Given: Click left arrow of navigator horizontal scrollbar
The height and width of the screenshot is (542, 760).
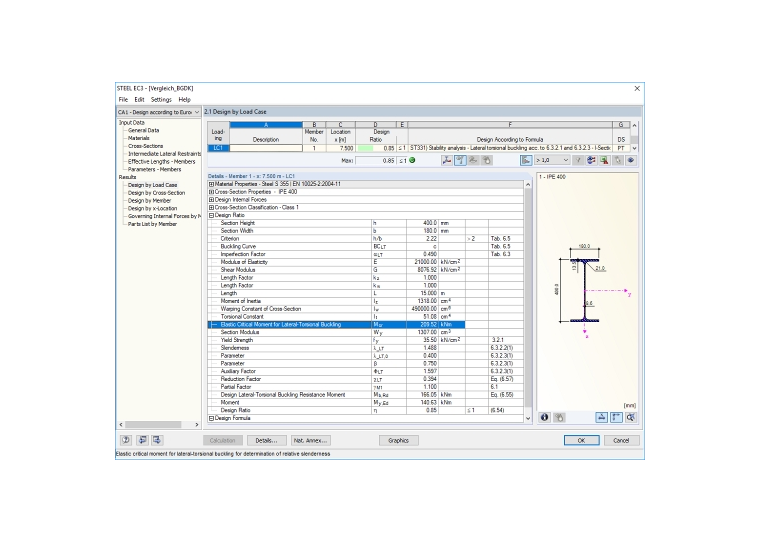Looking at the screenshot, I should click(121, 425).
